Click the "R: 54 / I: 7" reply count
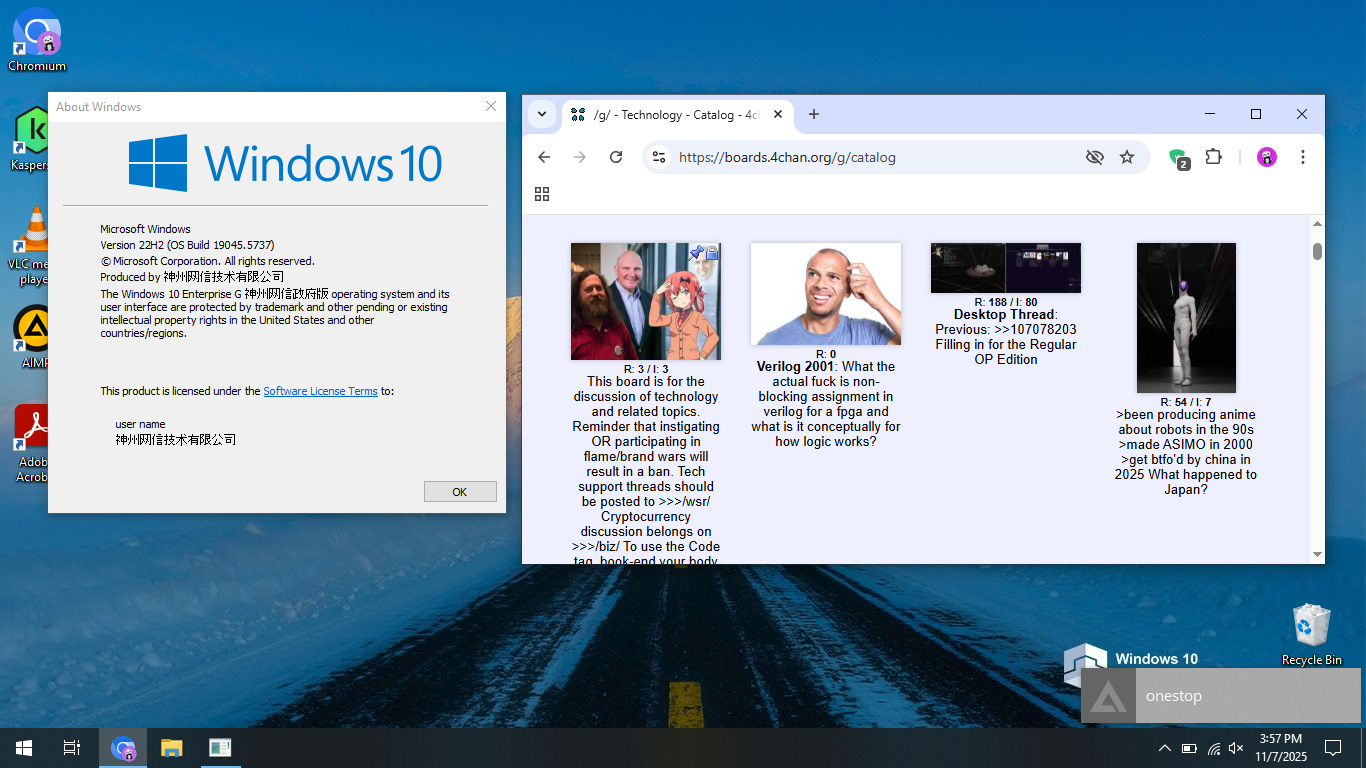This screenshot has width=1366, height=768. tap(1186, 402)
